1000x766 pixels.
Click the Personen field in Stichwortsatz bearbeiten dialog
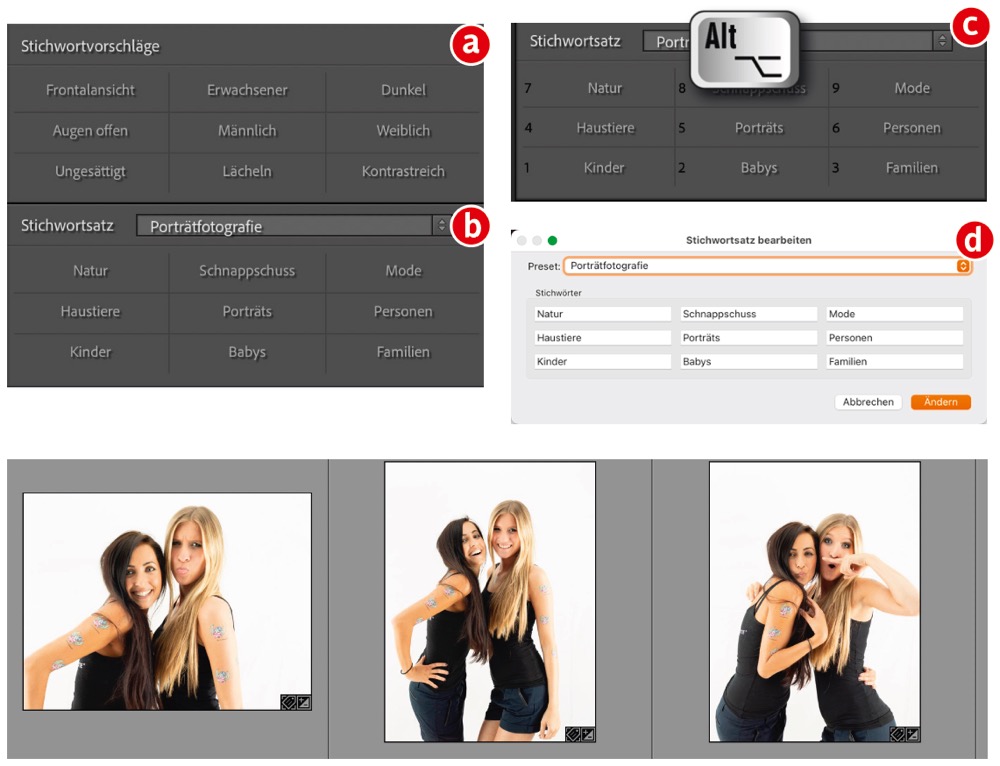(895, 337)
